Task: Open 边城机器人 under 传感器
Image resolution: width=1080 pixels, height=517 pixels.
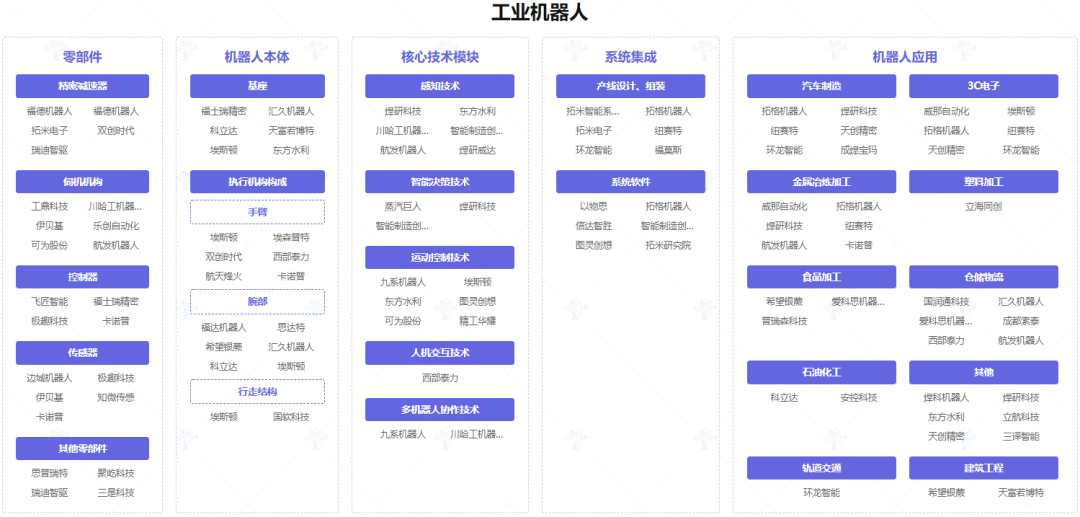Action: click(50, 378)
